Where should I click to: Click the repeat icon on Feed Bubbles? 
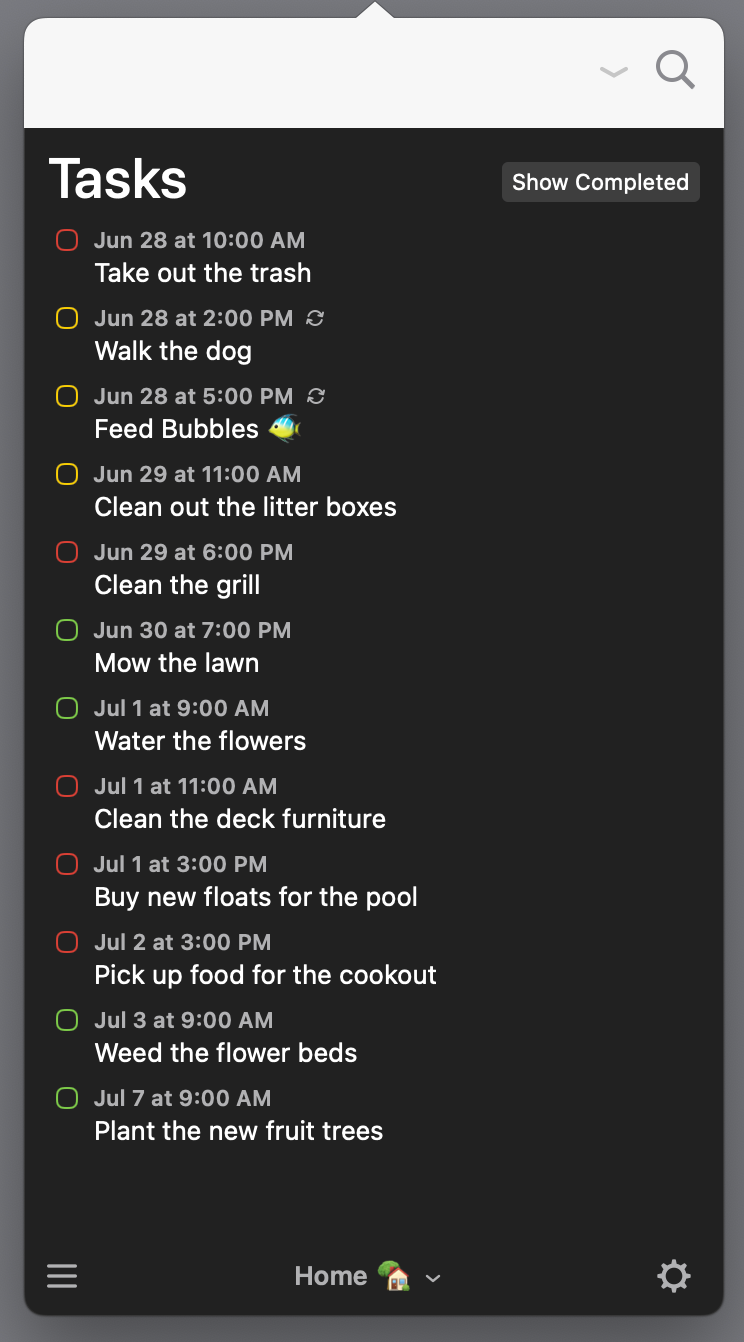tap(315, 396)
